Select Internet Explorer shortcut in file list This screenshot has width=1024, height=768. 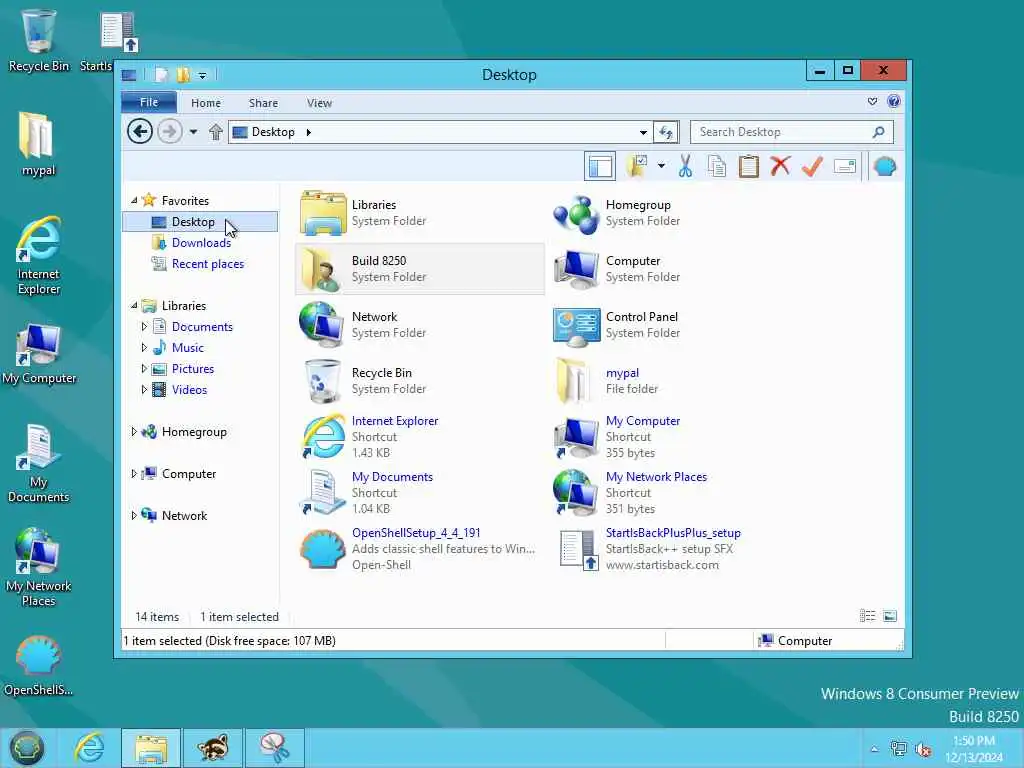pyautogui.click(x=419, y=437)
